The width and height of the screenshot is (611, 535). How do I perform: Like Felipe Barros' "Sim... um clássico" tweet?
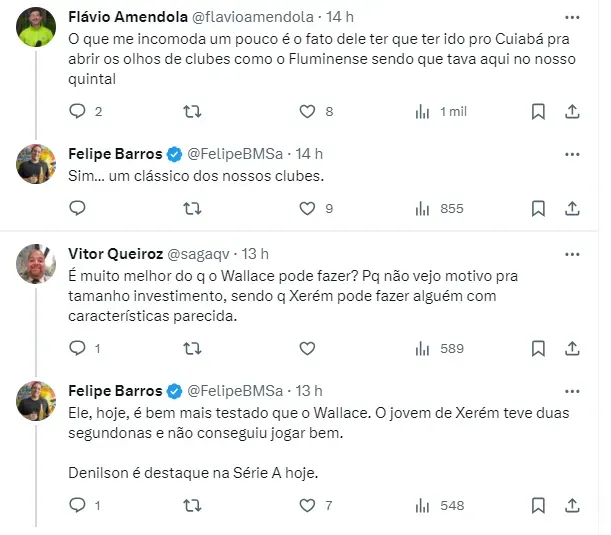pyautogui.click(x=308, y=208)
